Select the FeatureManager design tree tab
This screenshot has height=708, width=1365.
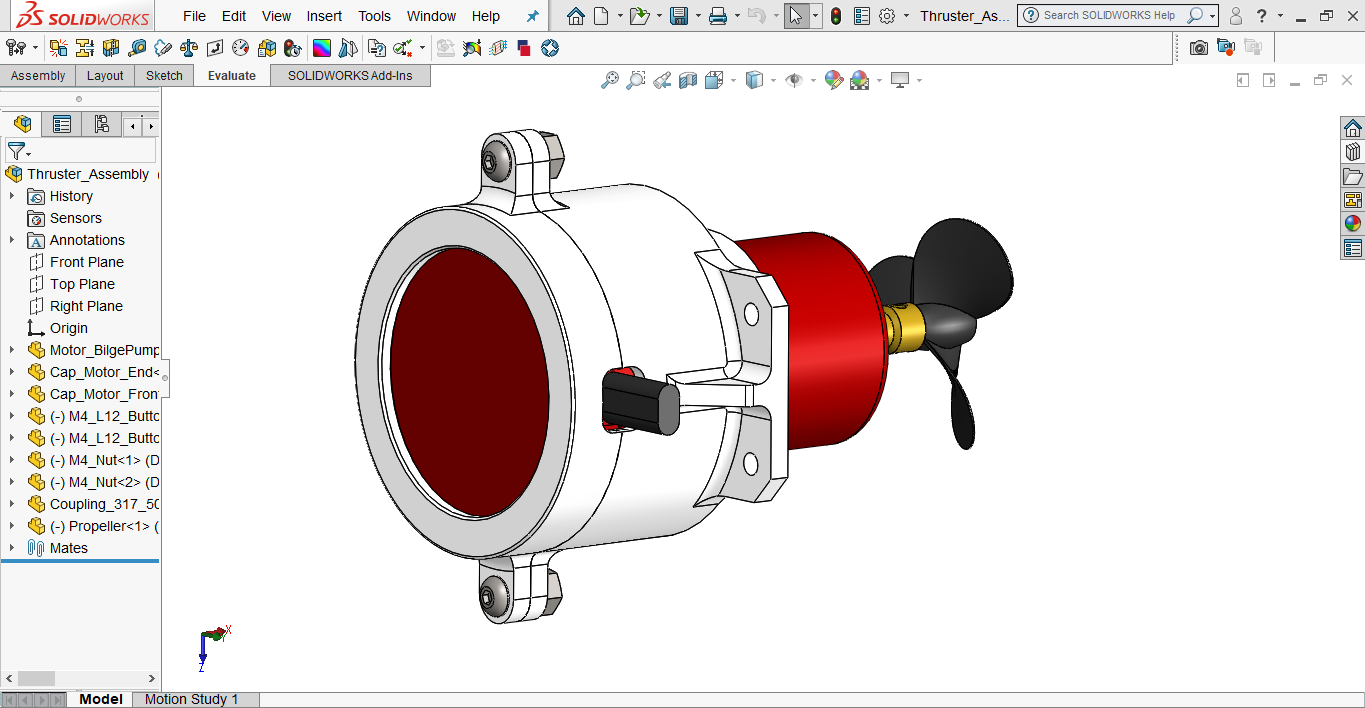point(22,124)
